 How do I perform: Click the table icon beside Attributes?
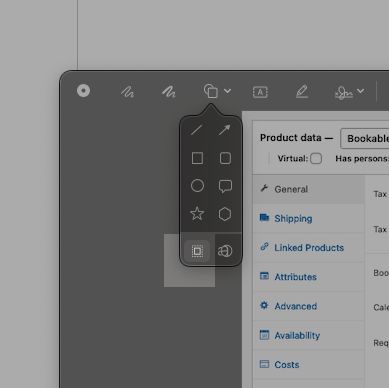[x=264, y=276]
